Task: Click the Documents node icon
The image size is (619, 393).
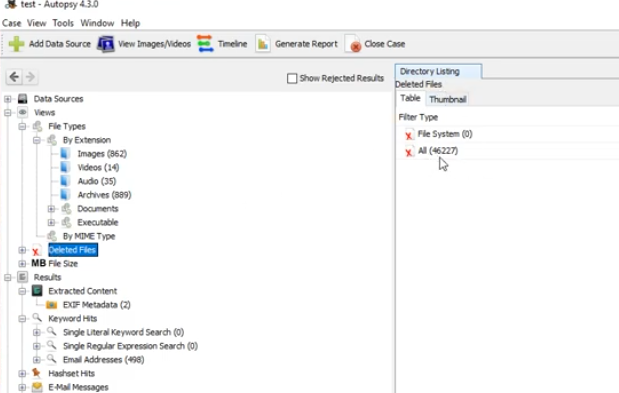Action: [x=66, y=208]
